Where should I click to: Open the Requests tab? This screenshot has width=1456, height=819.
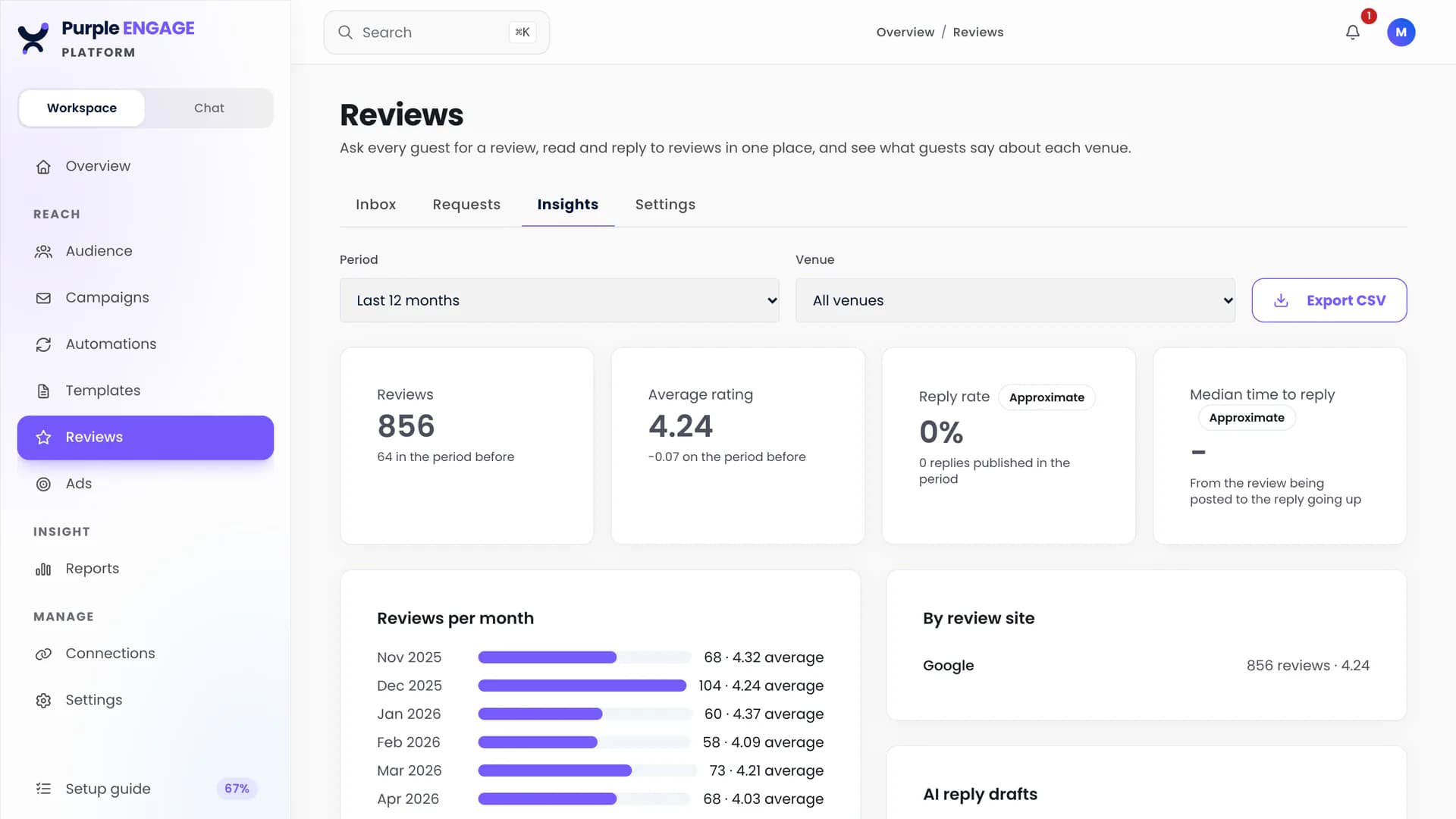(x=466, y=205)
